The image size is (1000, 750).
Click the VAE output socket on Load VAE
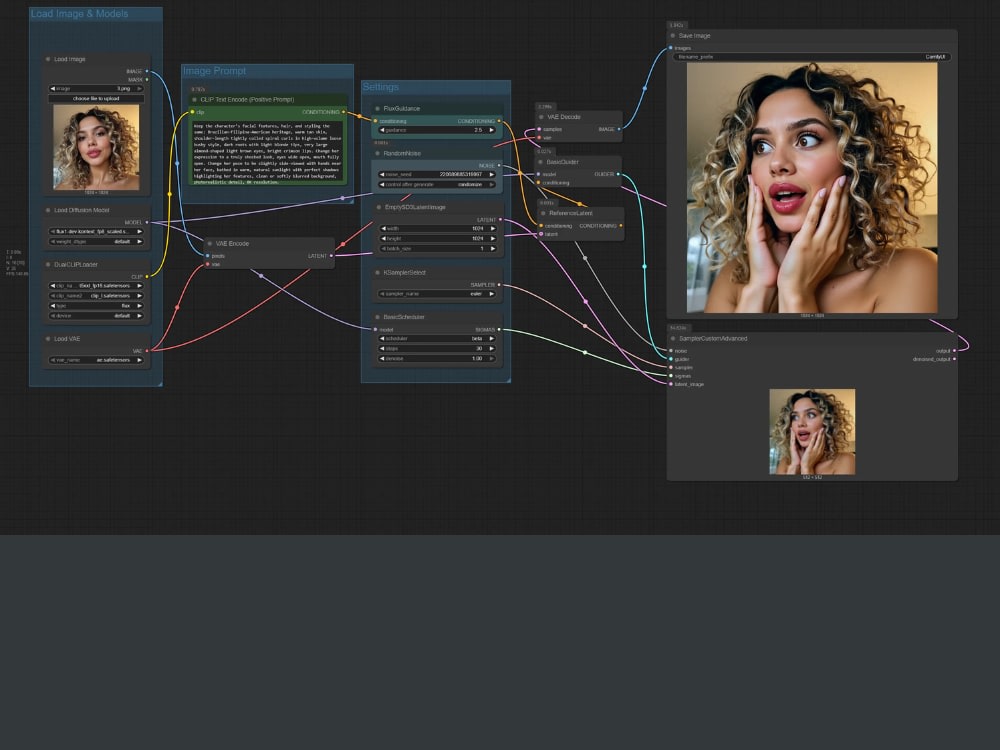point(147,351)
